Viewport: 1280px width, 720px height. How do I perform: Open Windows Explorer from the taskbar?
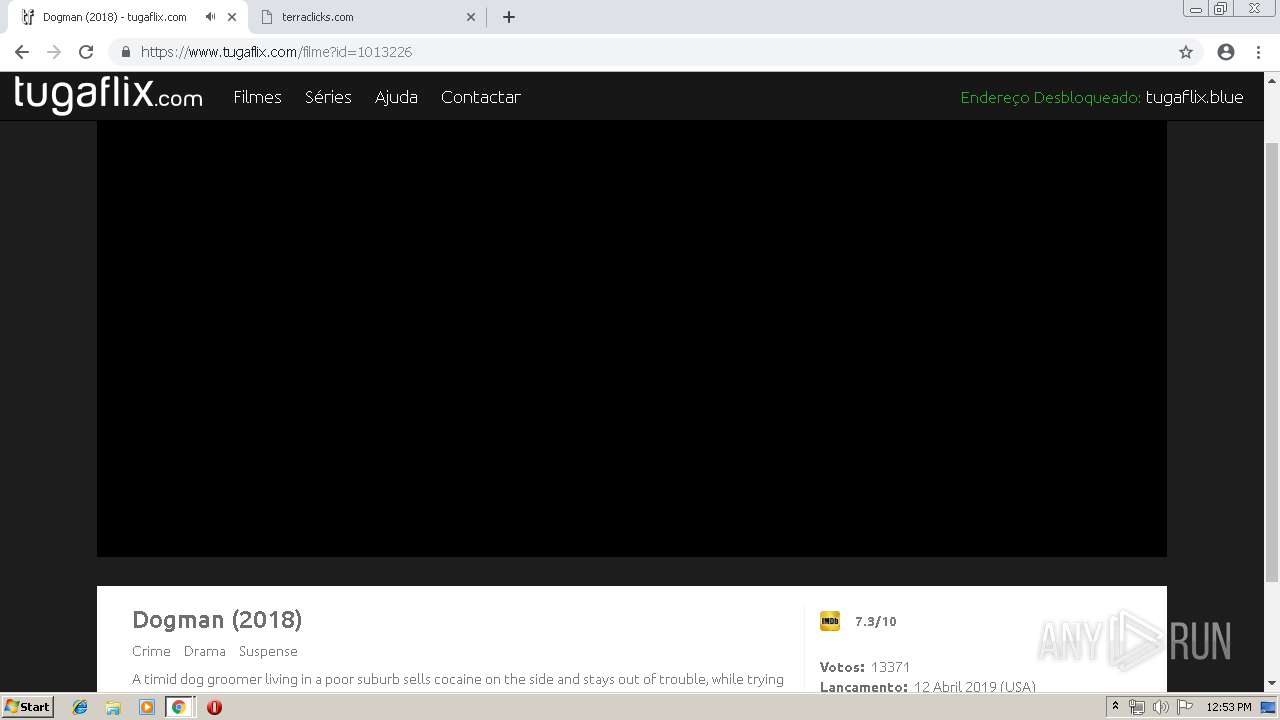tap(113, 707)
